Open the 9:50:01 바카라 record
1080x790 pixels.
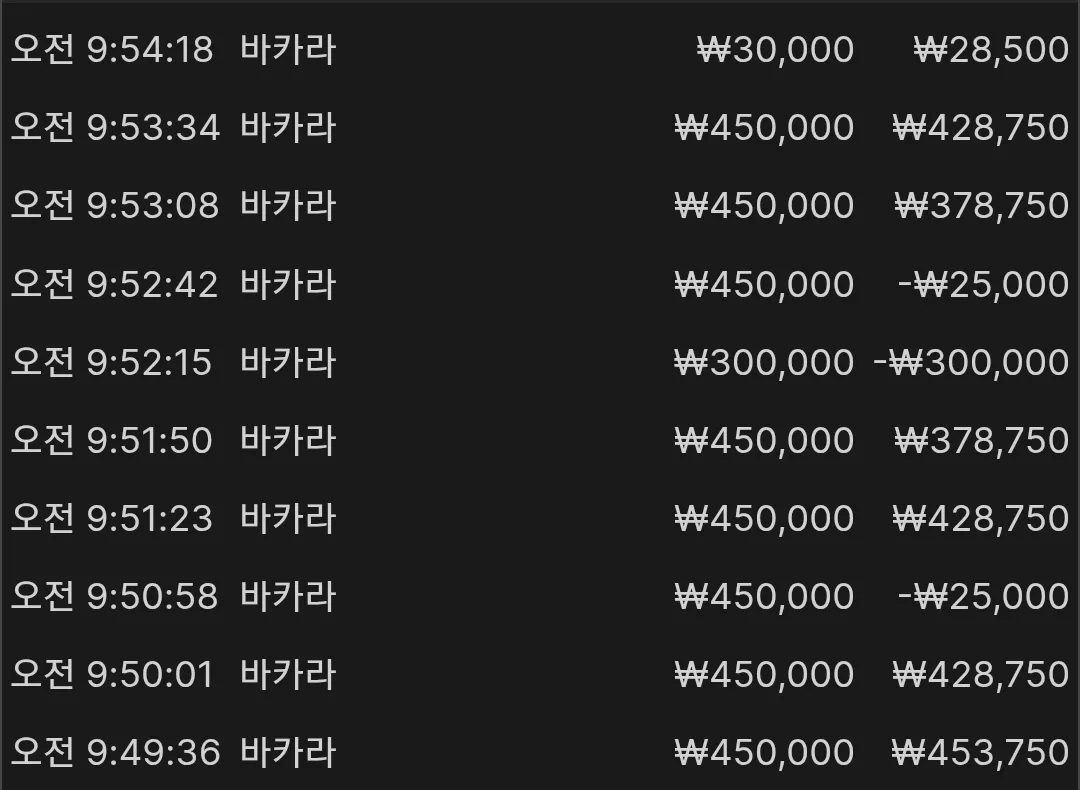[540, 674]
